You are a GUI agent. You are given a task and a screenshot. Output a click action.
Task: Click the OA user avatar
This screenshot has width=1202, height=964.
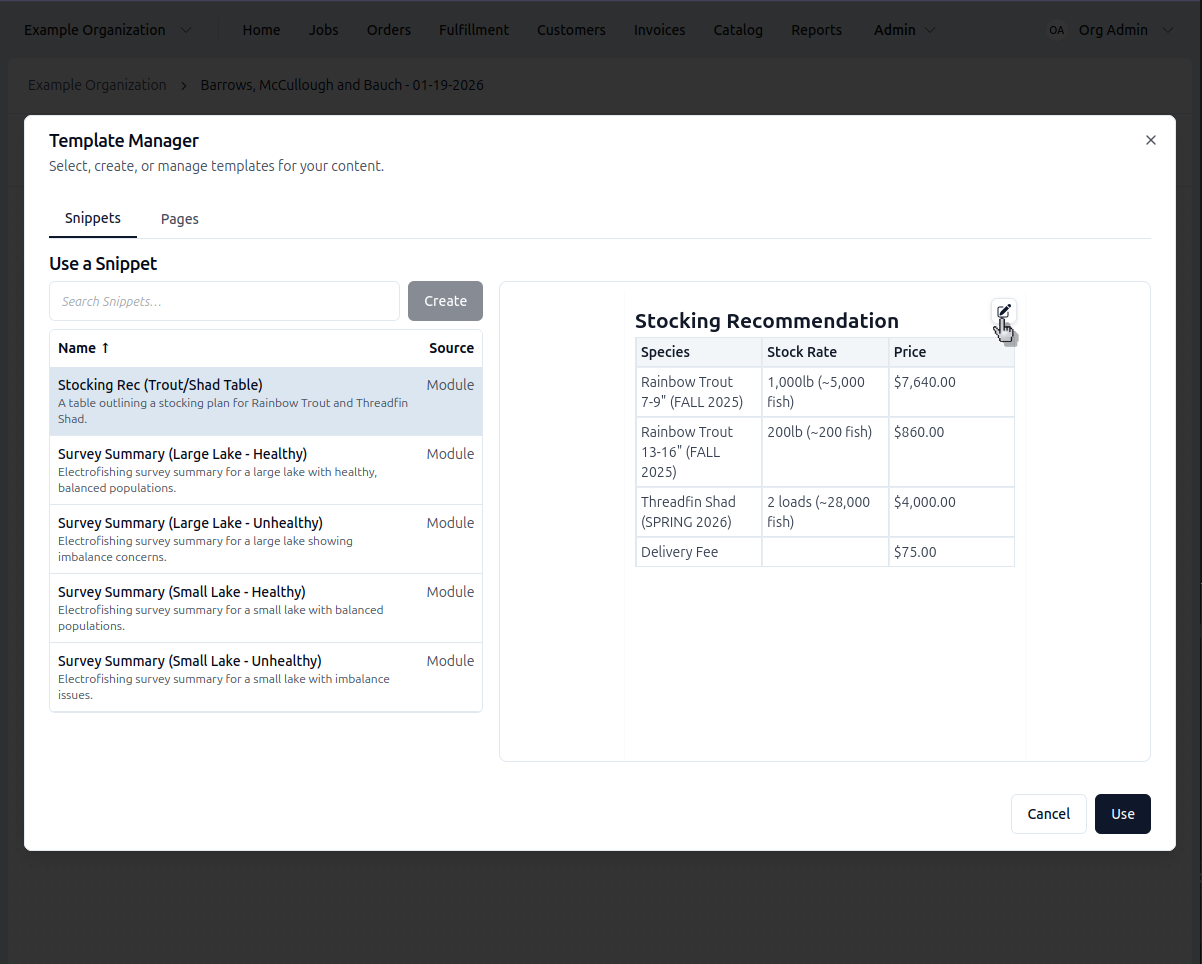coord(1056,30)
